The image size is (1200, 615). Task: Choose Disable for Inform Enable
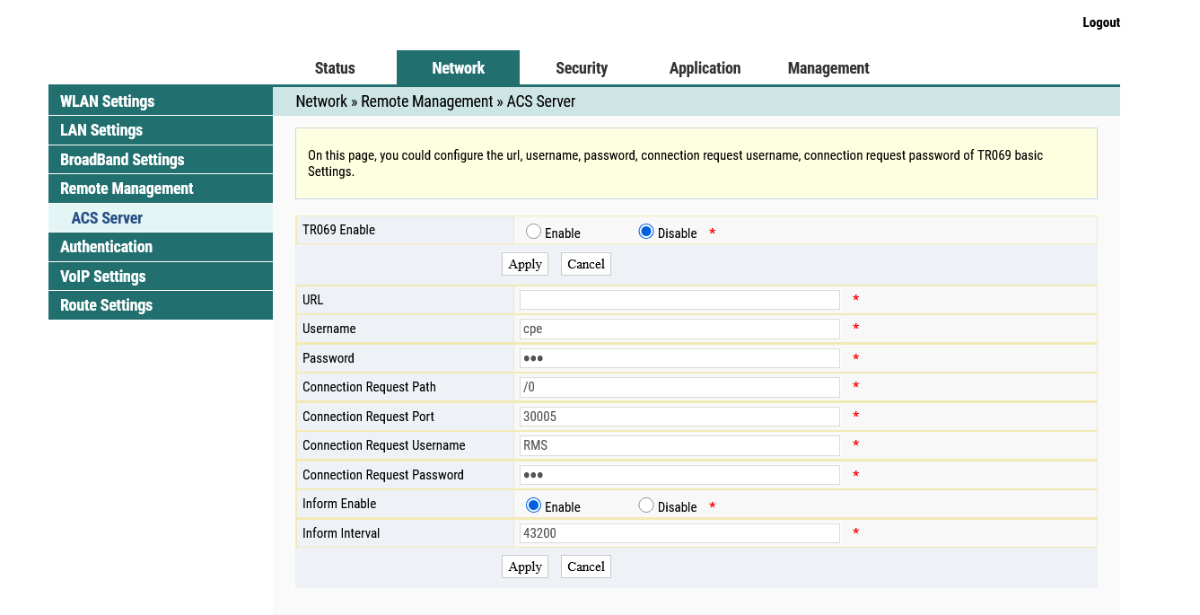coord(646,506)
